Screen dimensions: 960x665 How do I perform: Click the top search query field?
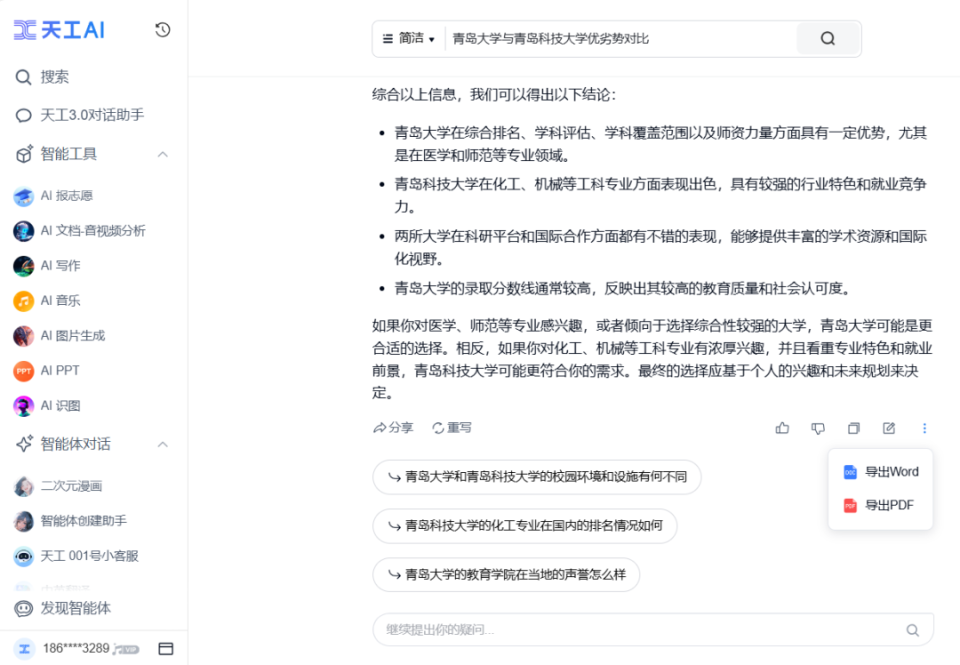pos(620,39)
